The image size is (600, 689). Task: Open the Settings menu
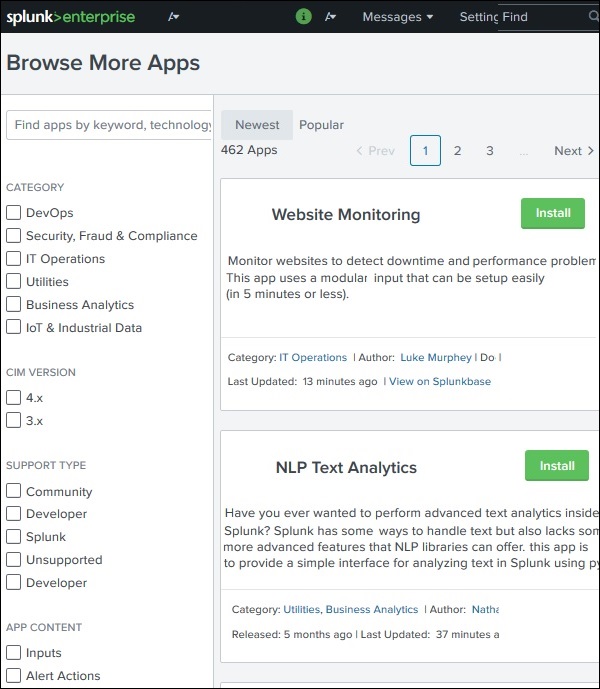click(x=478, y=17)
